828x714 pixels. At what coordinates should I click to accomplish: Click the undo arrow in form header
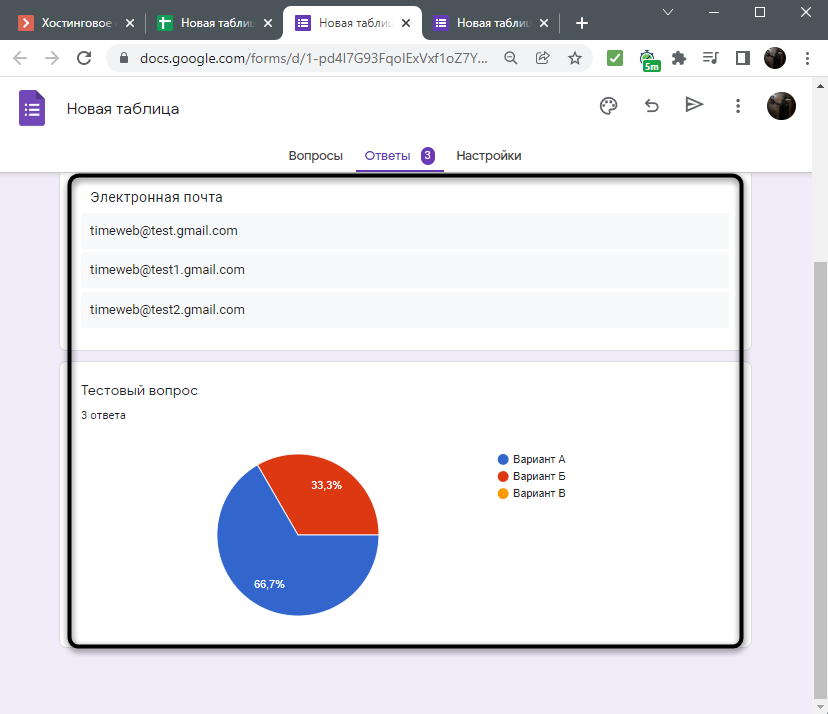click(652, 106)
